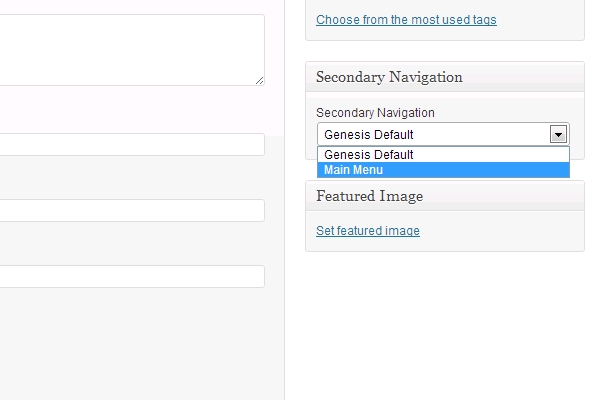This screenshot has height=400, width=600.
Task: Open the Genesis Default combo box
Action: click(x=443, y=134)
